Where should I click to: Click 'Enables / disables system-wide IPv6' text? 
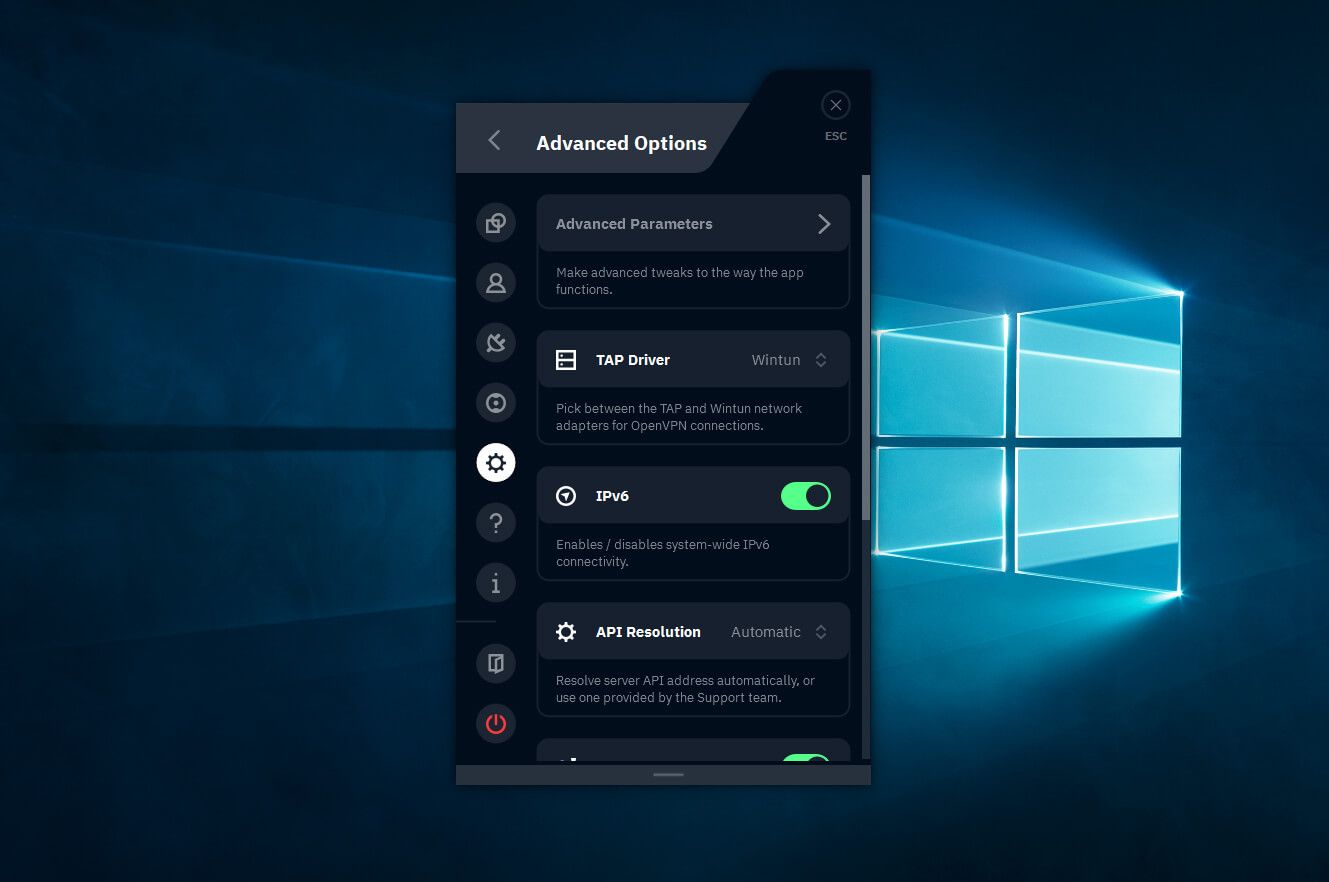[663, 553]
